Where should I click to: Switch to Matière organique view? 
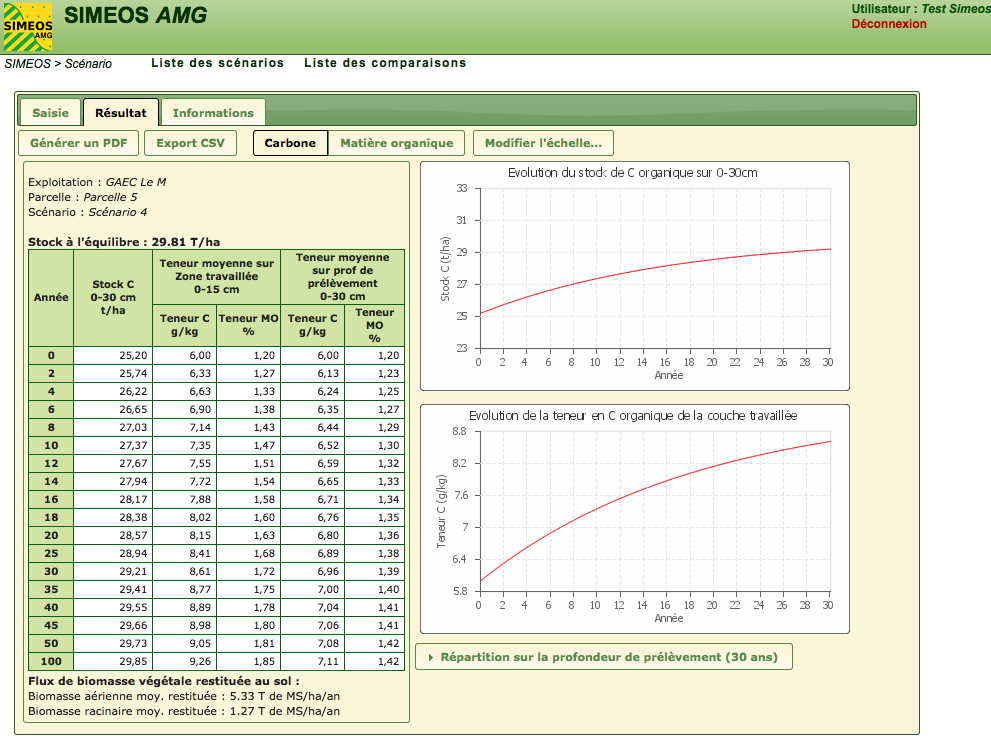click(x=397, y=143)
